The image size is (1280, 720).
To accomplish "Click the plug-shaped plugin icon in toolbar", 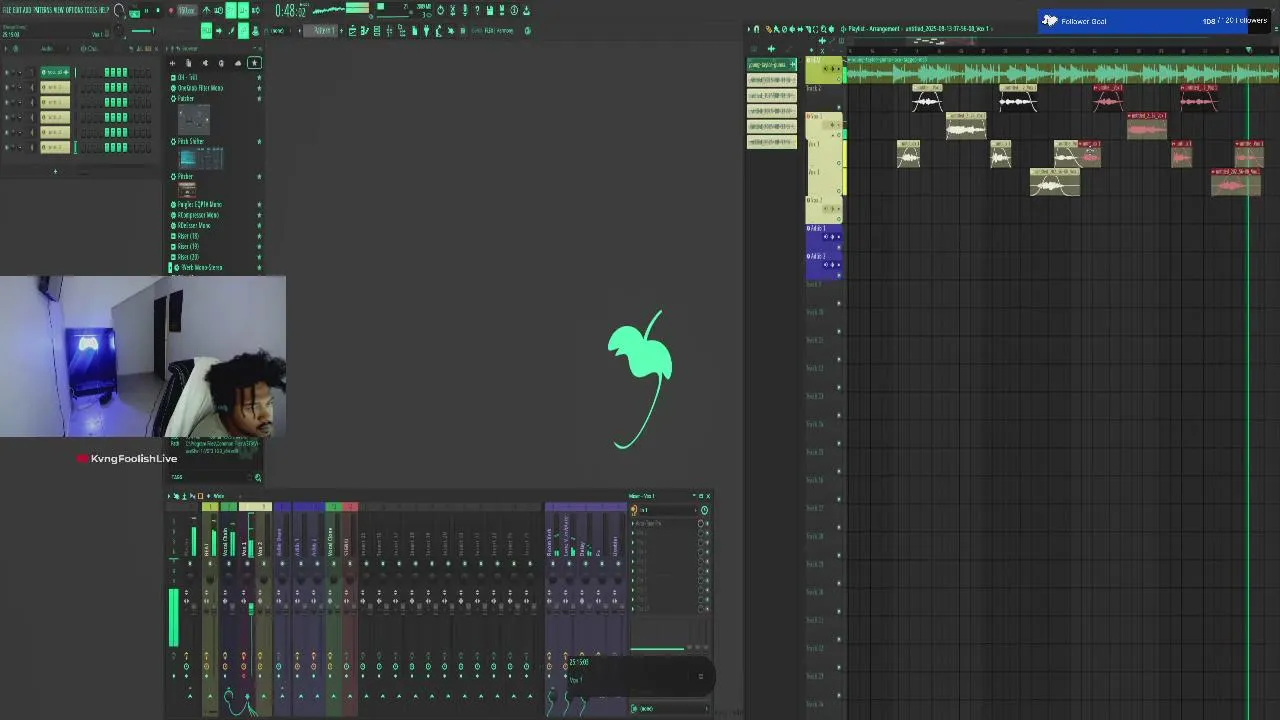I will [426, 30].
